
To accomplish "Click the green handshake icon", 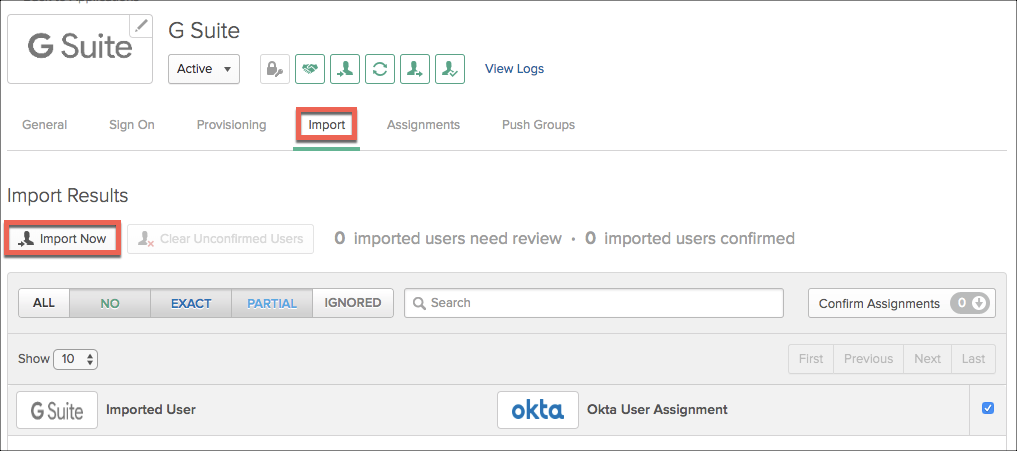I will [x=310, y=69].
